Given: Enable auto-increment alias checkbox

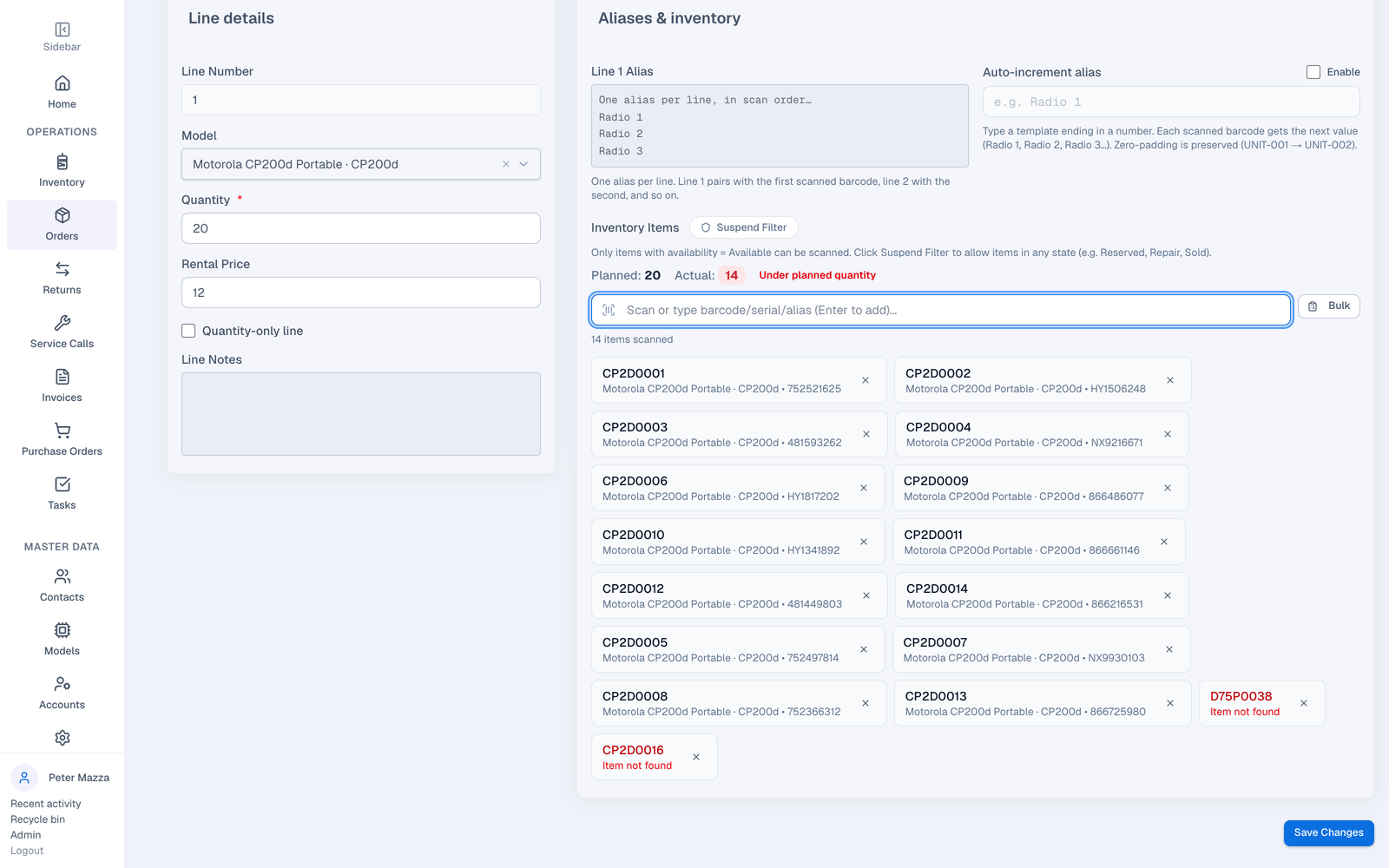Looking at the screenshot, I should [1313, 72].
